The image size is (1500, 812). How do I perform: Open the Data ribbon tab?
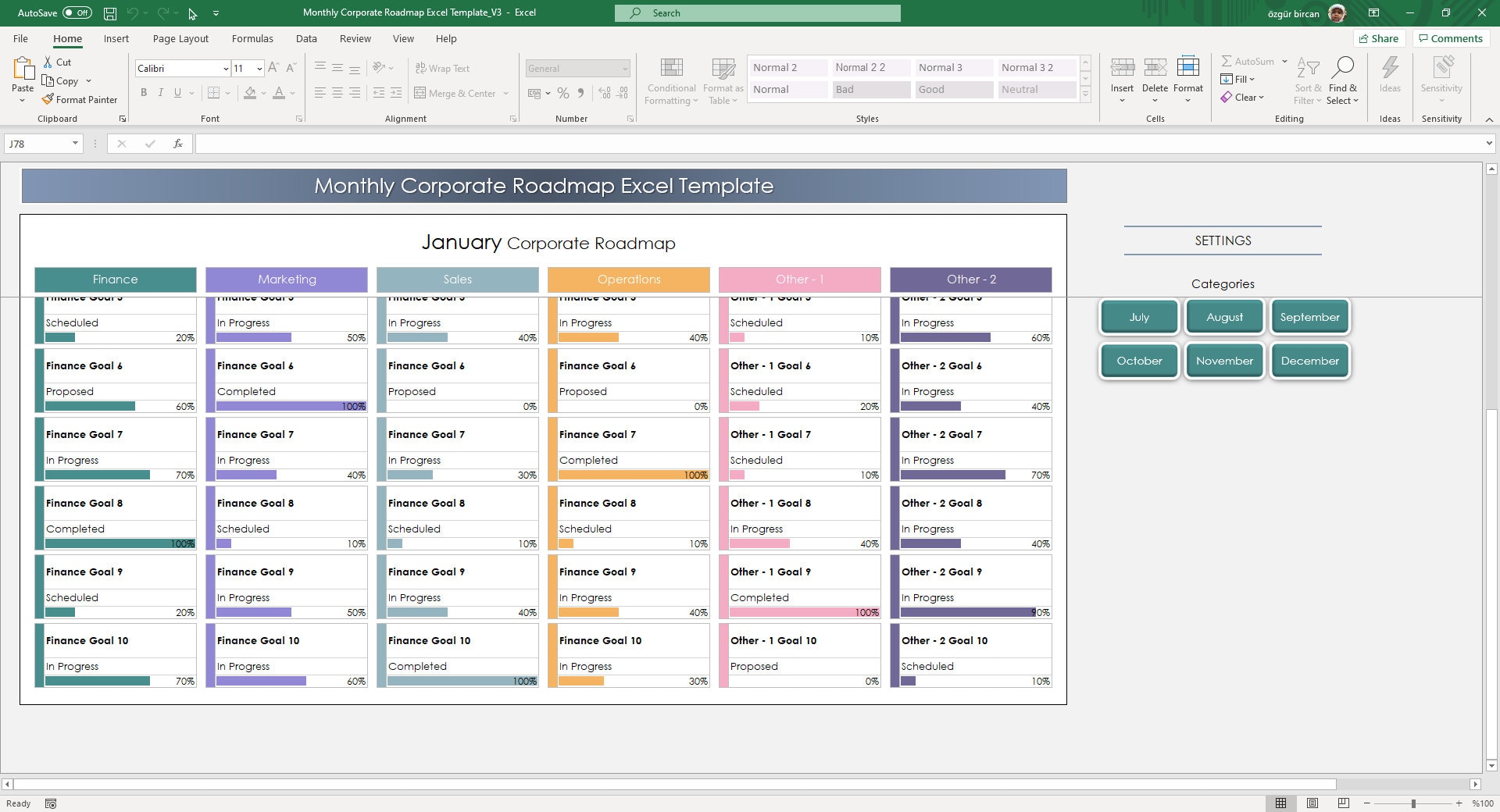306,38
